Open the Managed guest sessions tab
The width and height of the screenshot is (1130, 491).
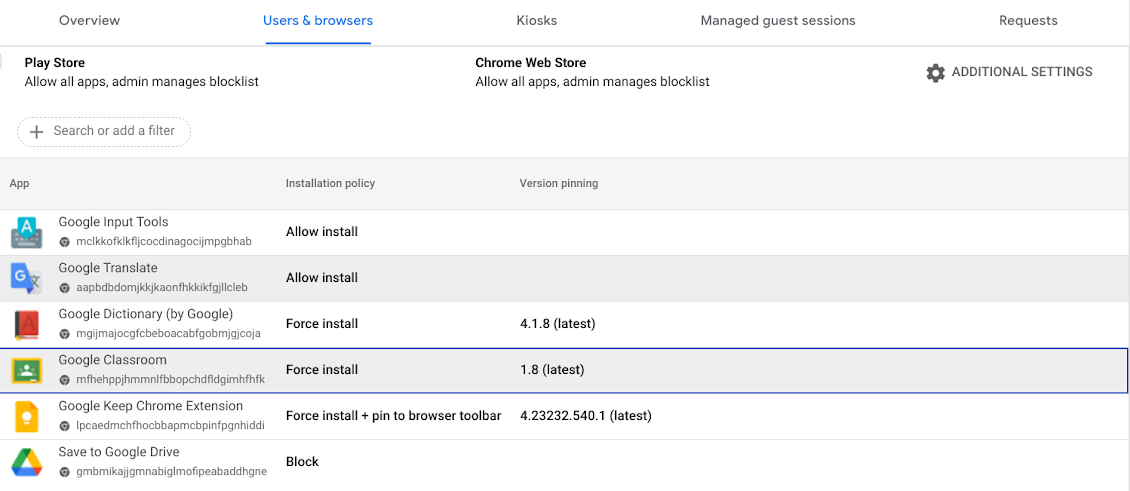(778, 21)
